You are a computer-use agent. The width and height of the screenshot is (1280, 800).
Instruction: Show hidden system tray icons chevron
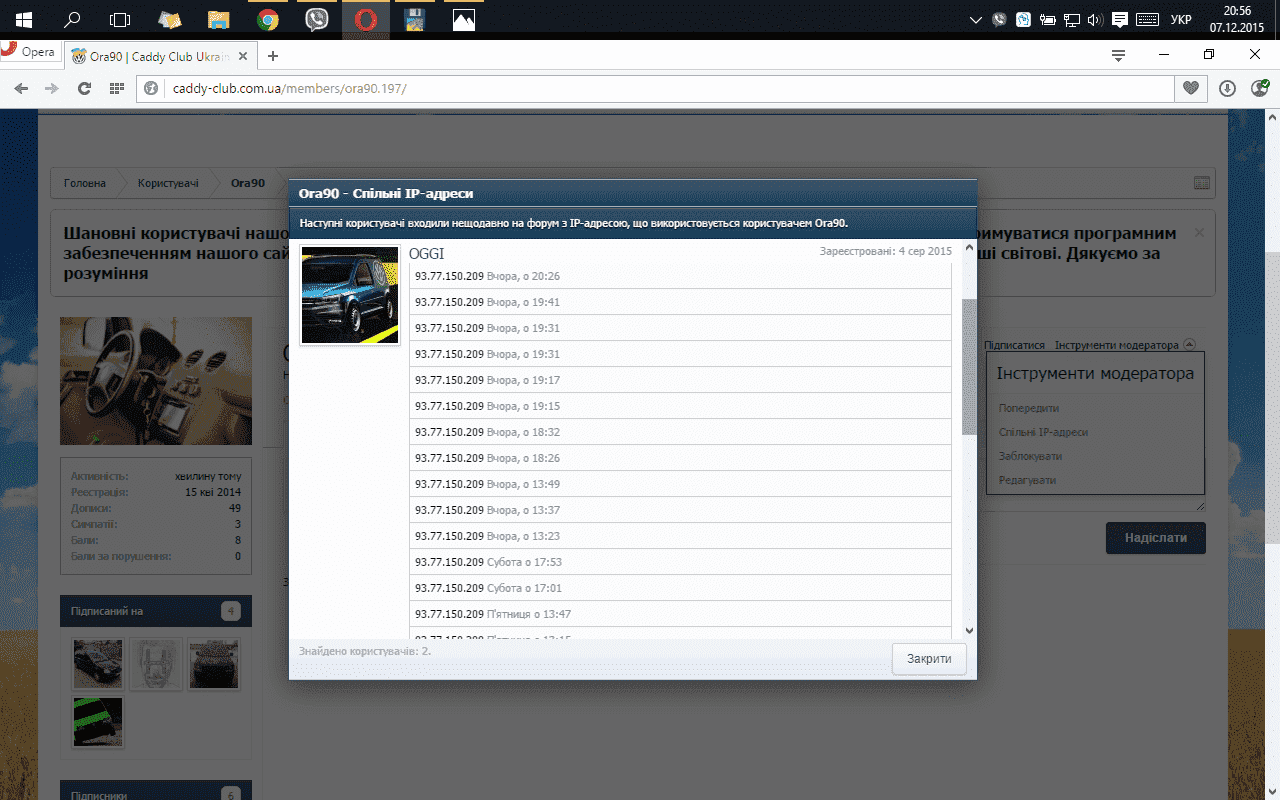tap(977, 19)
